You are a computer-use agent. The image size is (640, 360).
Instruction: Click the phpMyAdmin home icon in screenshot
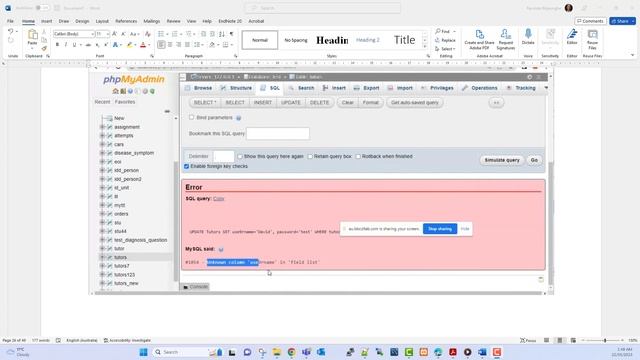pyautogui.click(x=116, y=91)
